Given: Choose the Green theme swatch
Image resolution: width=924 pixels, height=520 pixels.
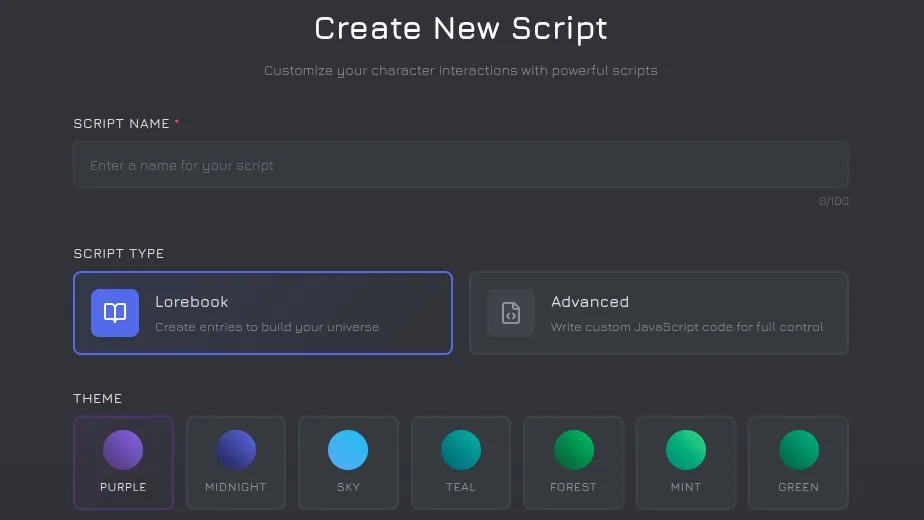Looking at the screenshot, I should pyautogui.click(x=798, y=463).
